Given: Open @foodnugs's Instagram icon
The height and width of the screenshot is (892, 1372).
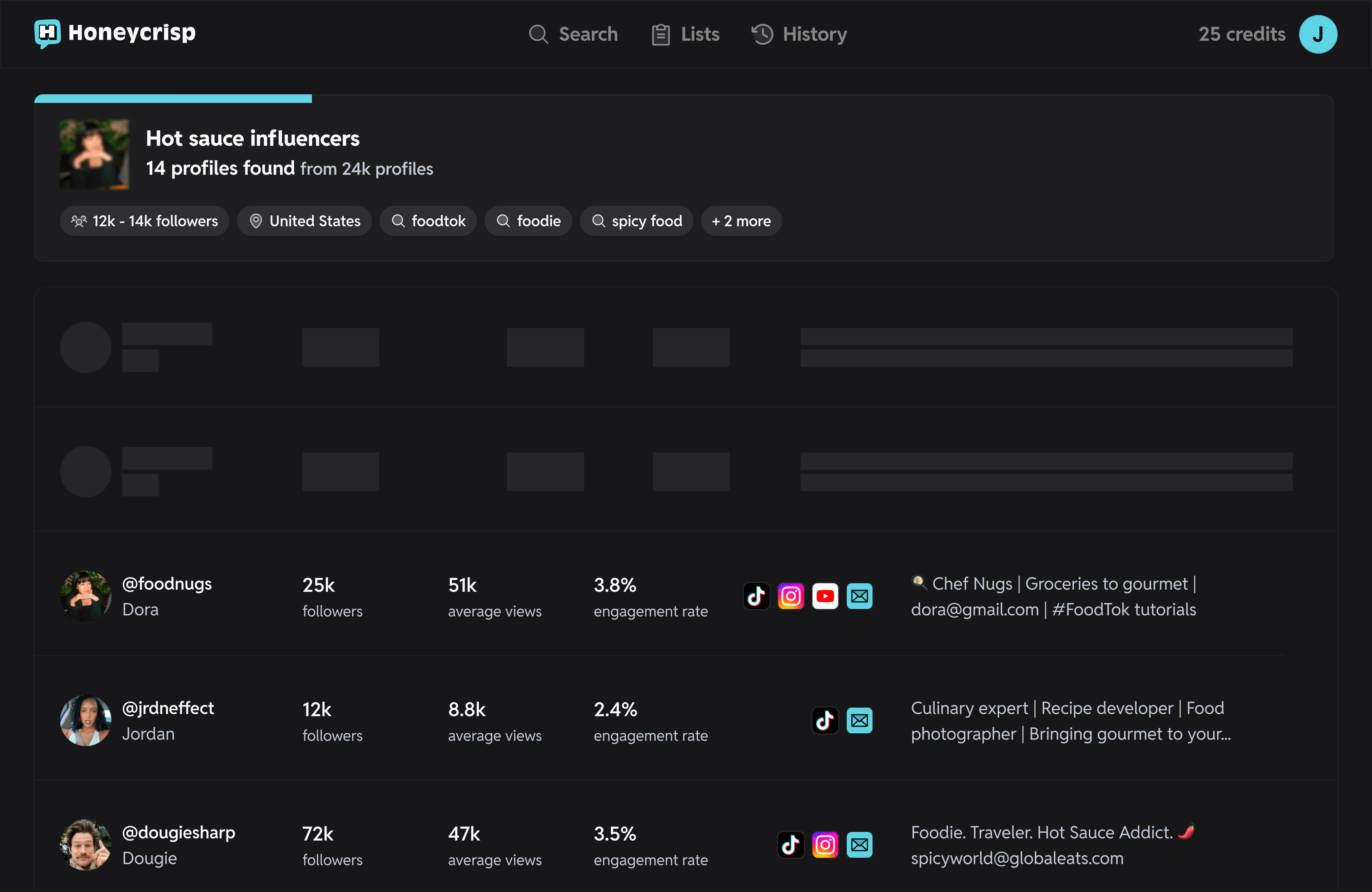Looking at the screenshot, I should click(x=791, y=596).
